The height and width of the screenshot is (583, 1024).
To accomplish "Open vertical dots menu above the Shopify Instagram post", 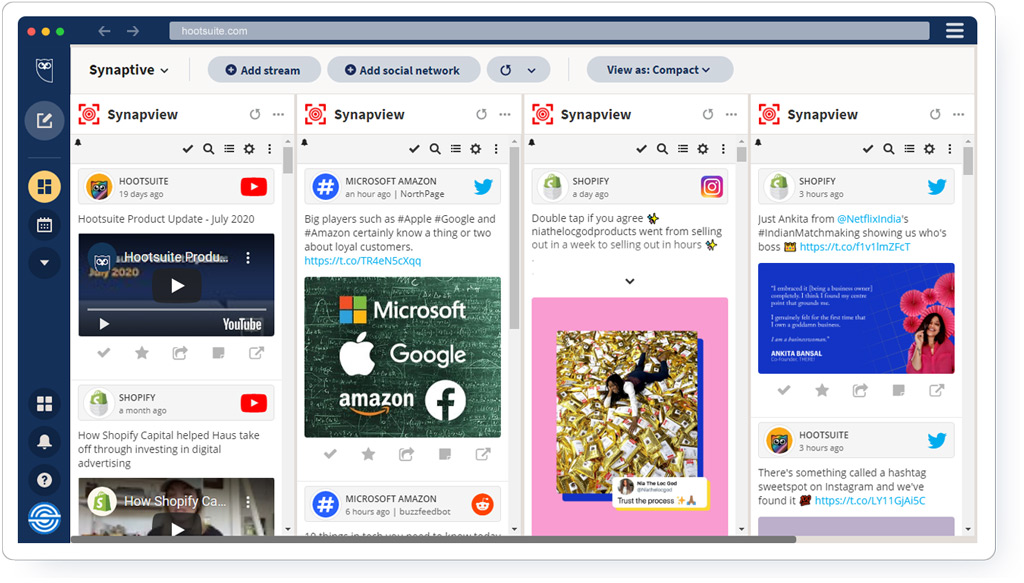I will pos(723,149).
